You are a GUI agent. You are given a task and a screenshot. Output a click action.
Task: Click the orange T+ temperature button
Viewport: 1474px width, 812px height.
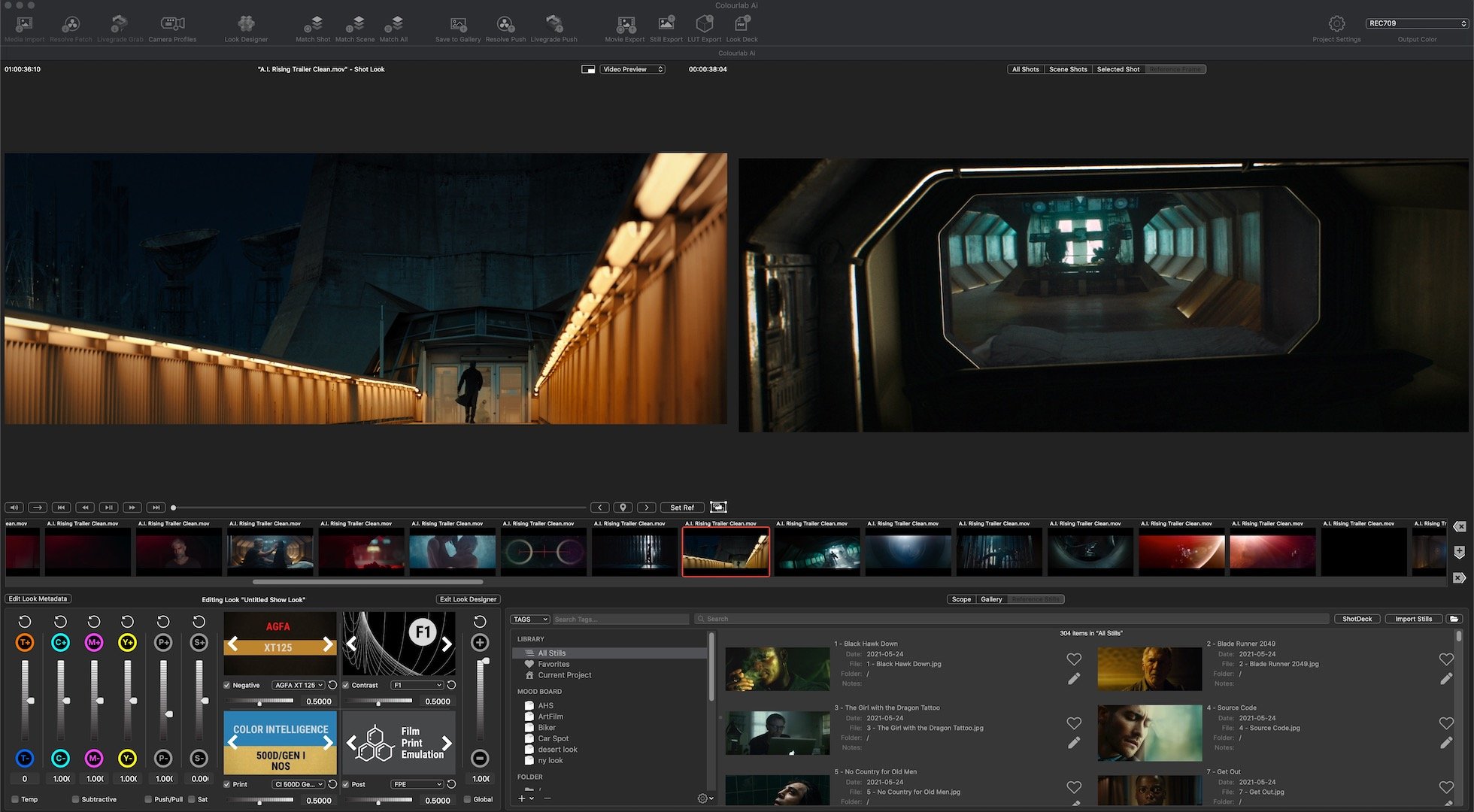click(25, 643)
